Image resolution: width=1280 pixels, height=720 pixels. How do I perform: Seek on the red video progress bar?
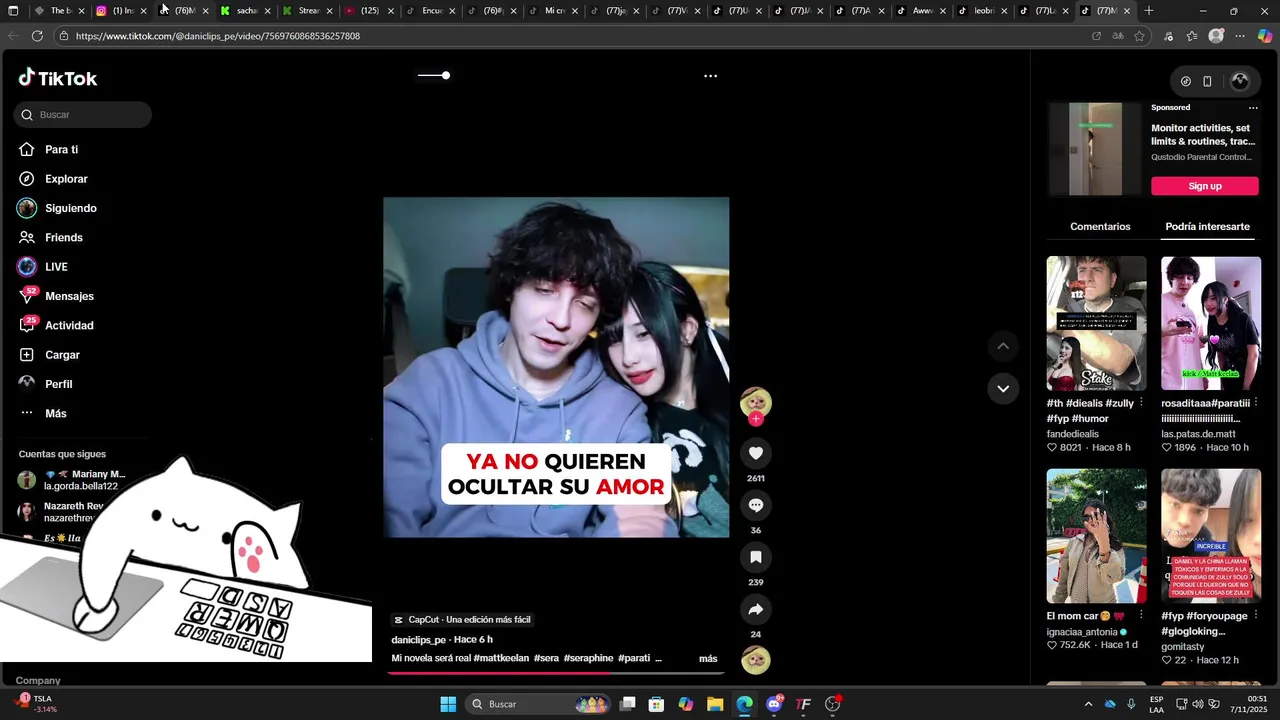pos(555,673)
